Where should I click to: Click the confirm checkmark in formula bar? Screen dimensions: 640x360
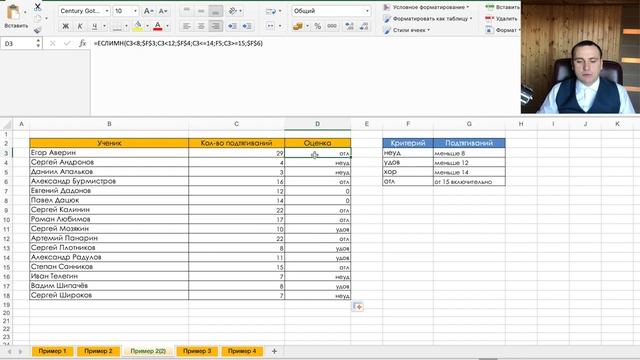(67, 43)
